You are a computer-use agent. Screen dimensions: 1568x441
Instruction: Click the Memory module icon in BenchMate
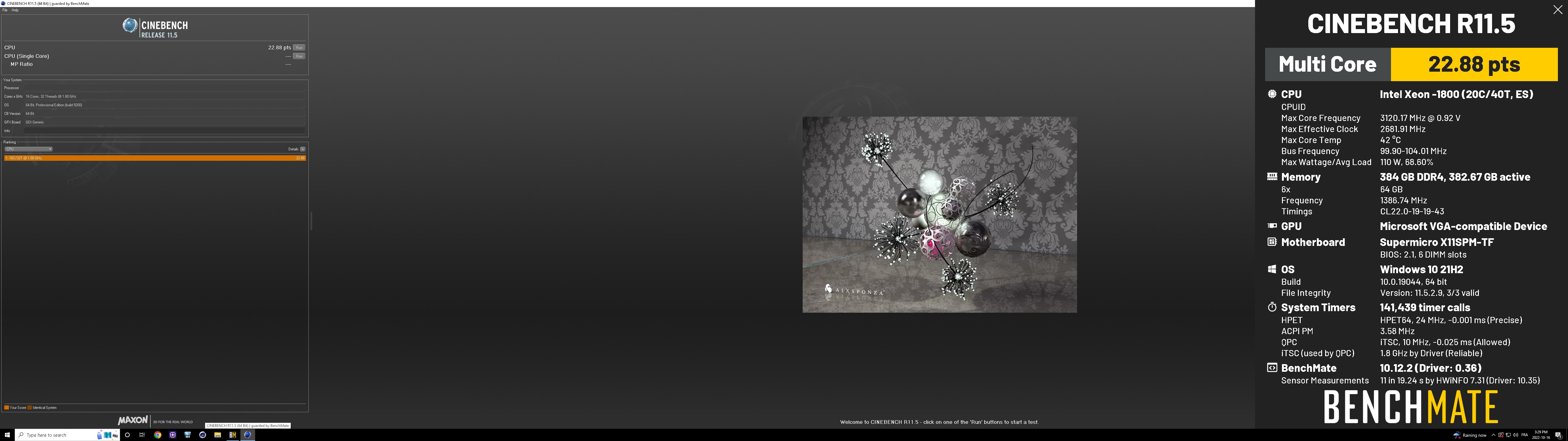(x=1272, y=177)
